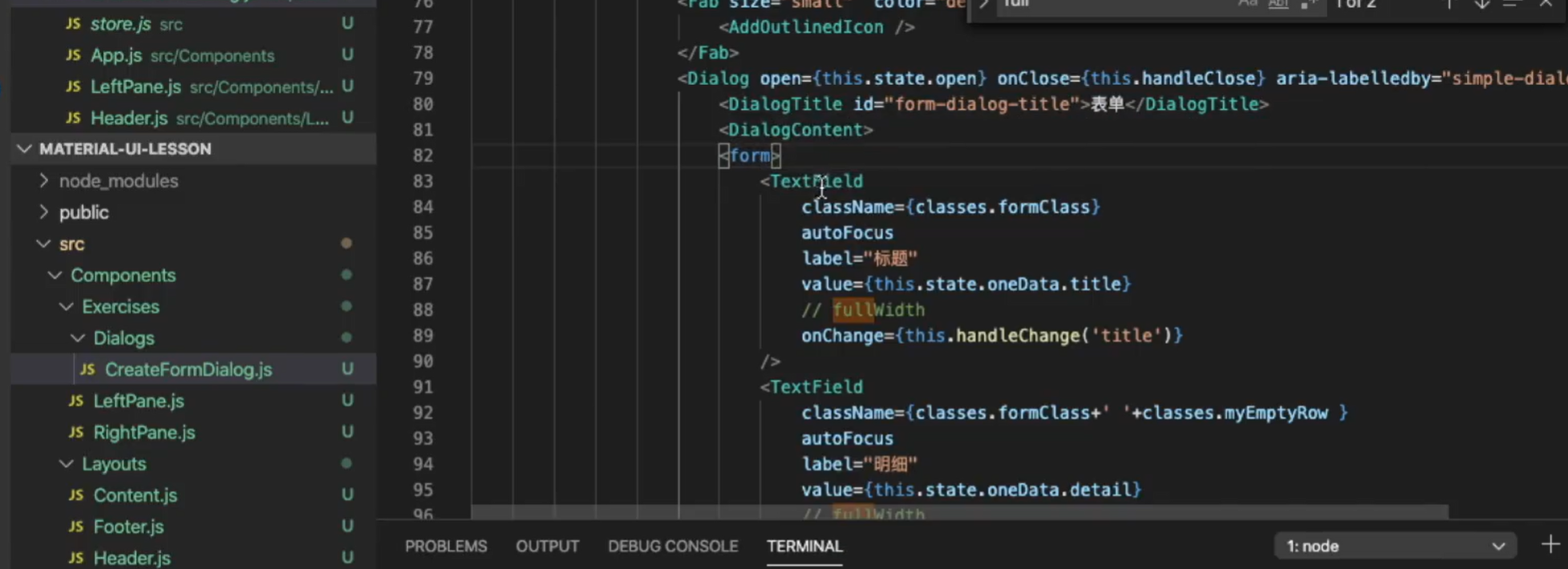
Task: Click line number 90 in the gutter
Action: (423, 361)
